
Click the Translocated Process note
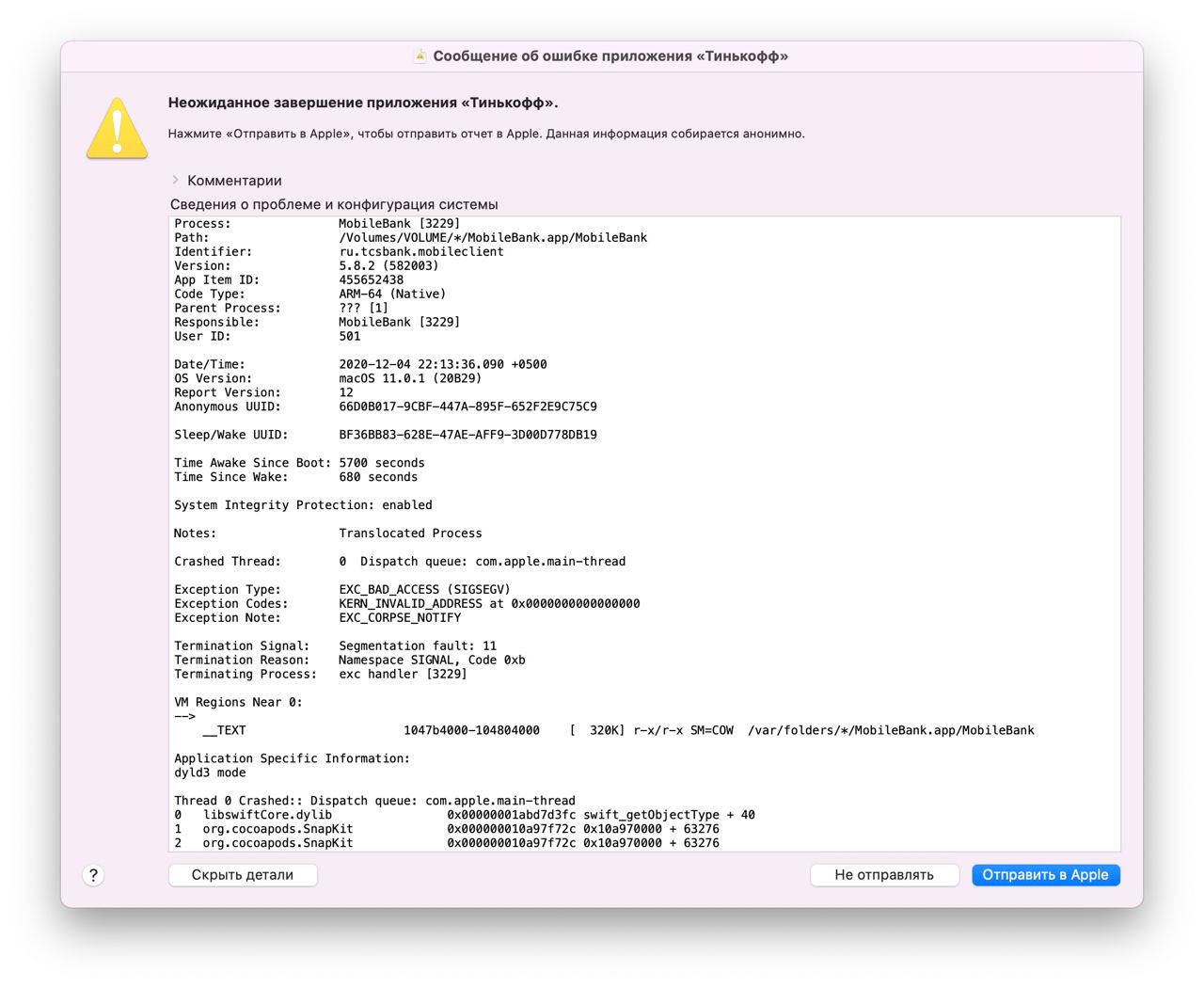pos(410,534)
